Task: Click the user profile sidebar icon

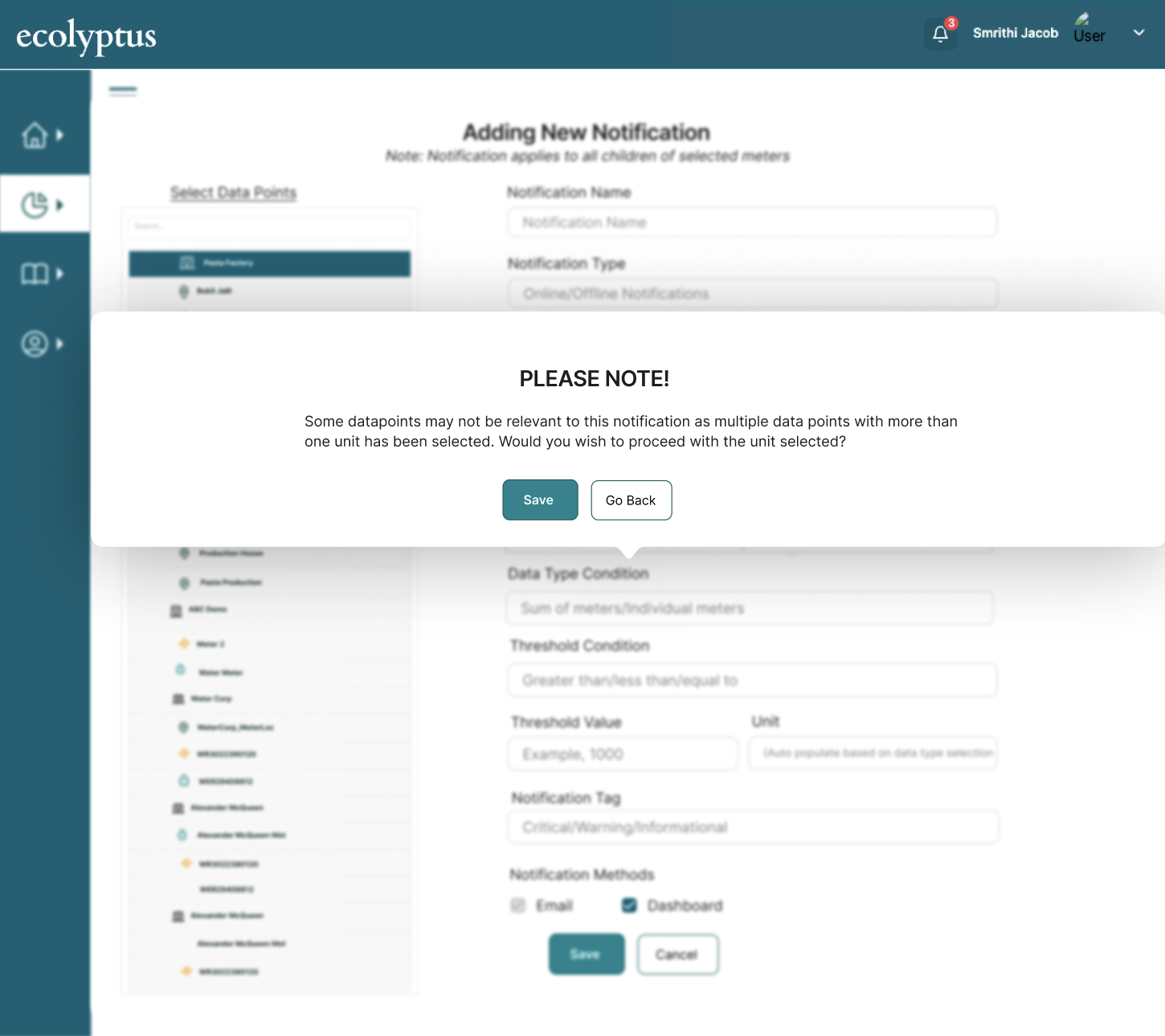Action: click(35, 344)
